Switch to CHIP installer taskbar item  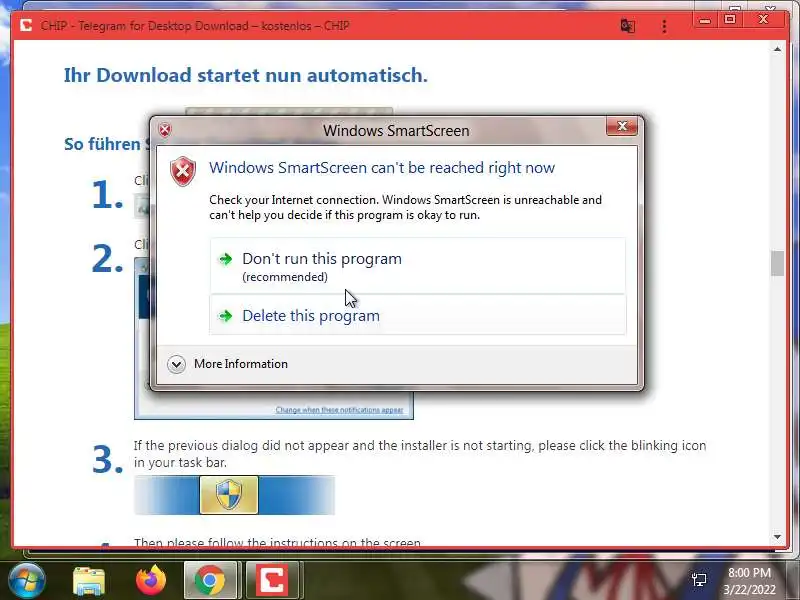pyautogui.click(x=272, y=580)
